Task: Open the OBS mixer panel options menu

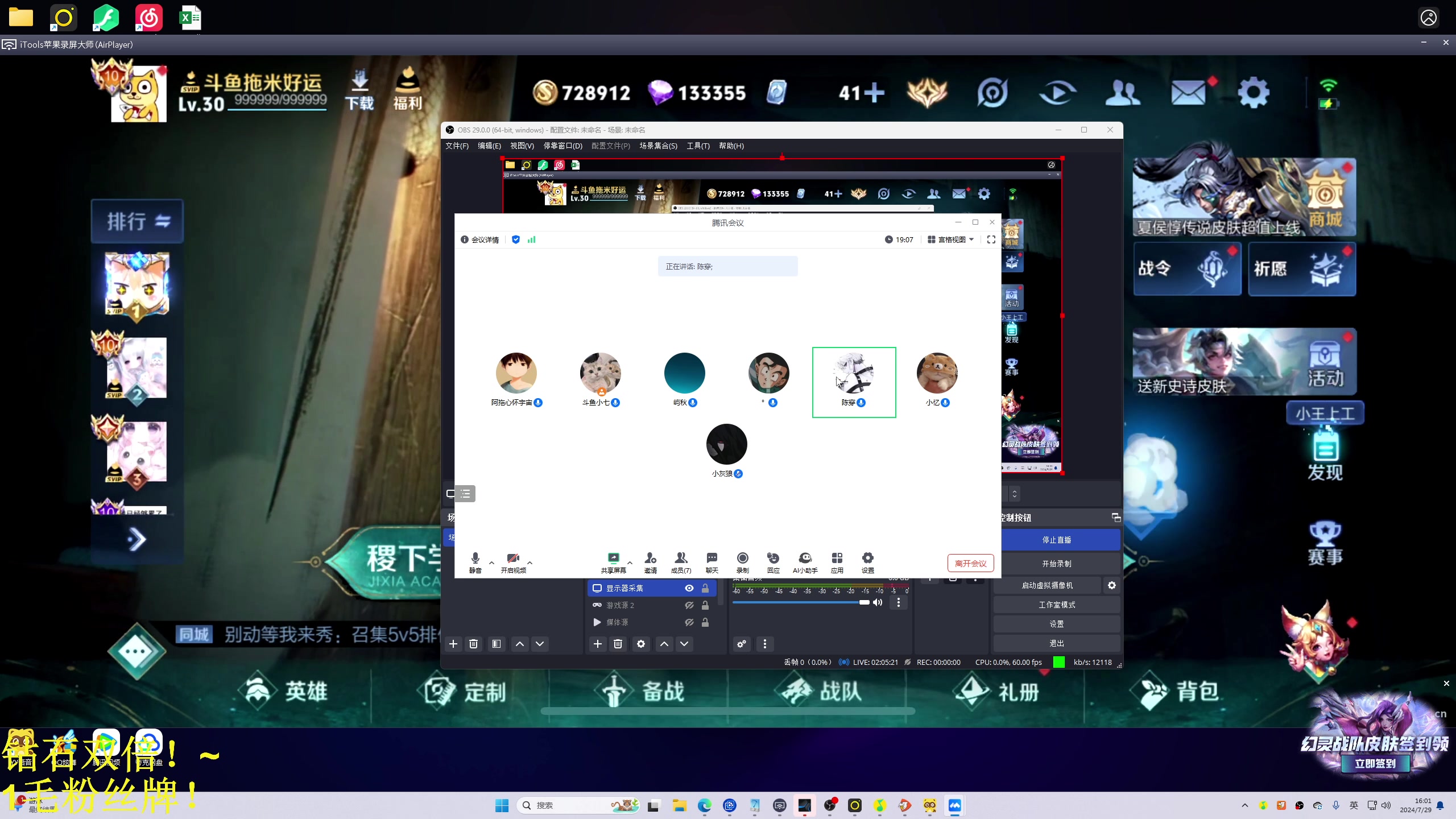Action: 765,644
